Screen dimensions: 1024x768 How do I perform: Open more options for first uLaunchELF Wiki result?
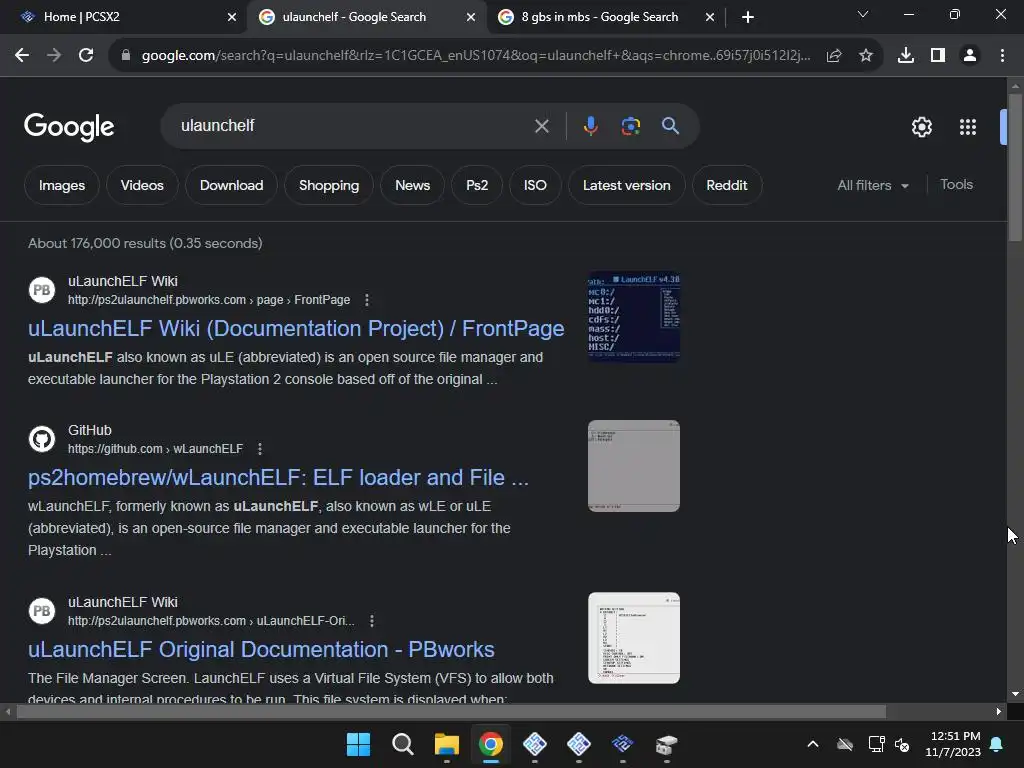[367, 300]
